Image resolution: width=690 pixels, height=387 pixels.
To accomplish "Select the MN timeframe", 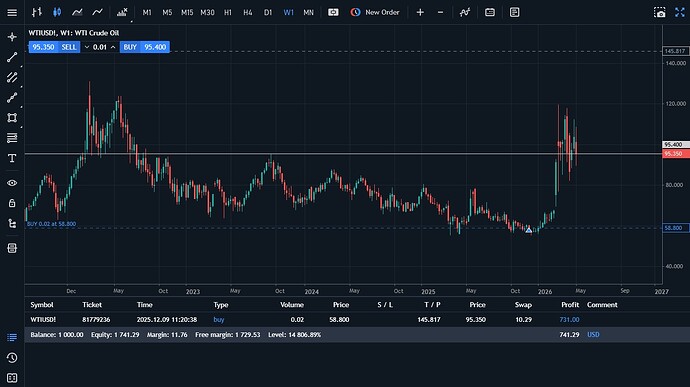I will [x=308, y=13].
